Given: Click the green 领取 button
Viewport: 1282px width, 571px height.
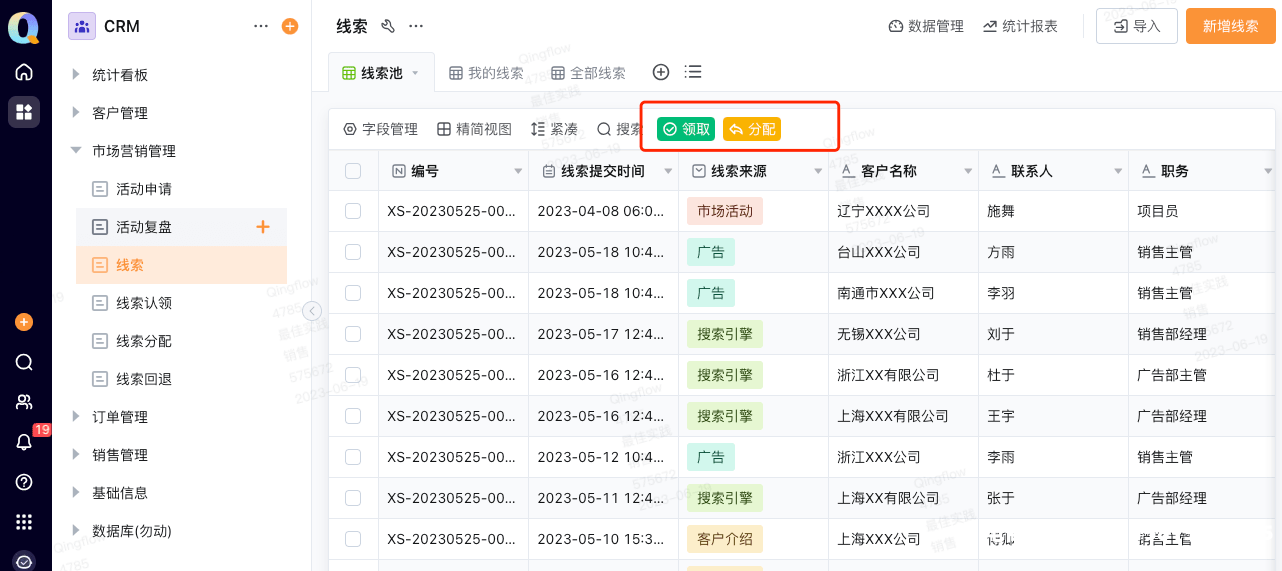Looking at the screenshot, I should coord(686,129).
